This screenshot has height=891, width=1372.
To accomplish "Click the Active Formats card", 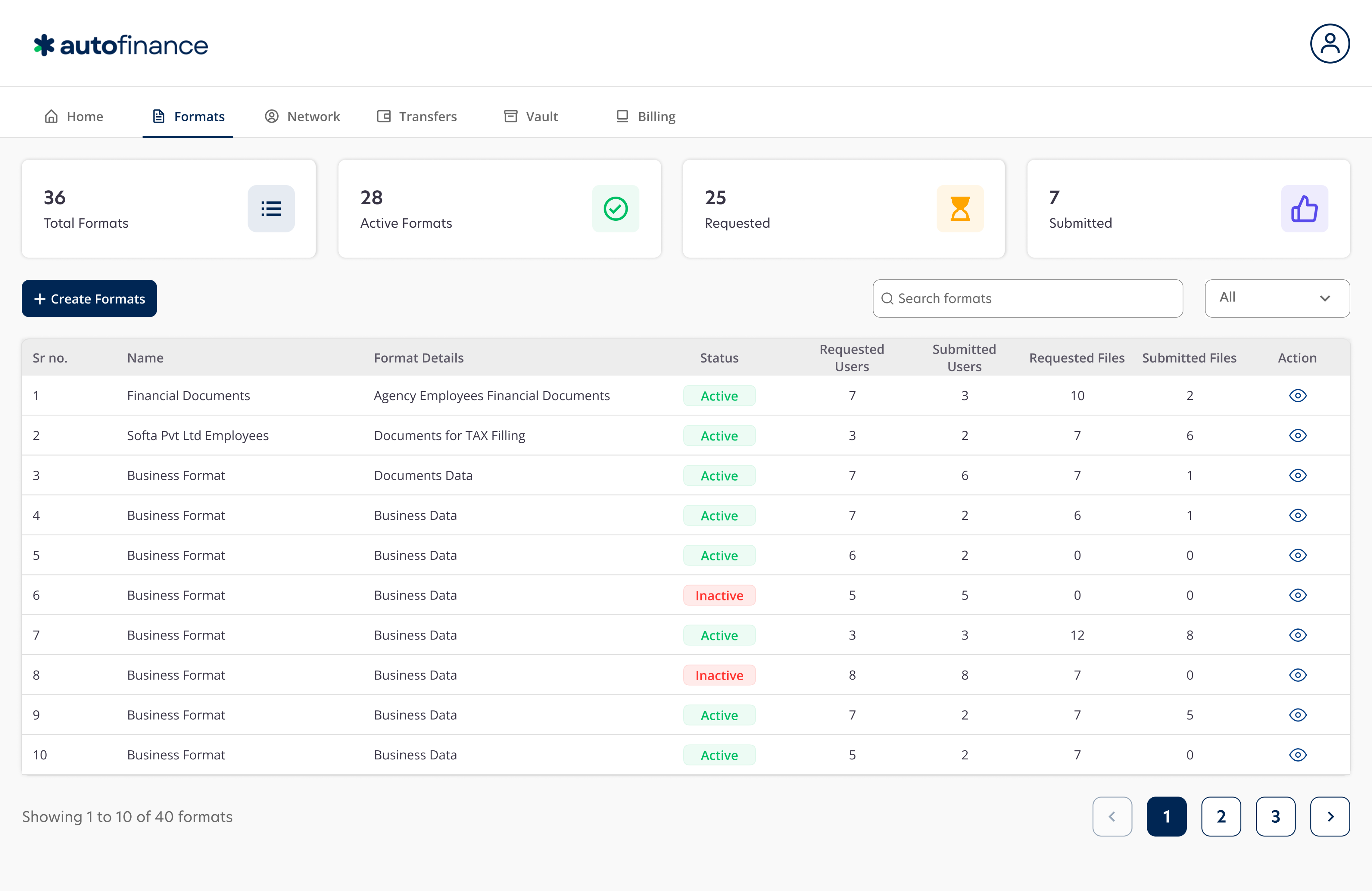I will 499,209.
